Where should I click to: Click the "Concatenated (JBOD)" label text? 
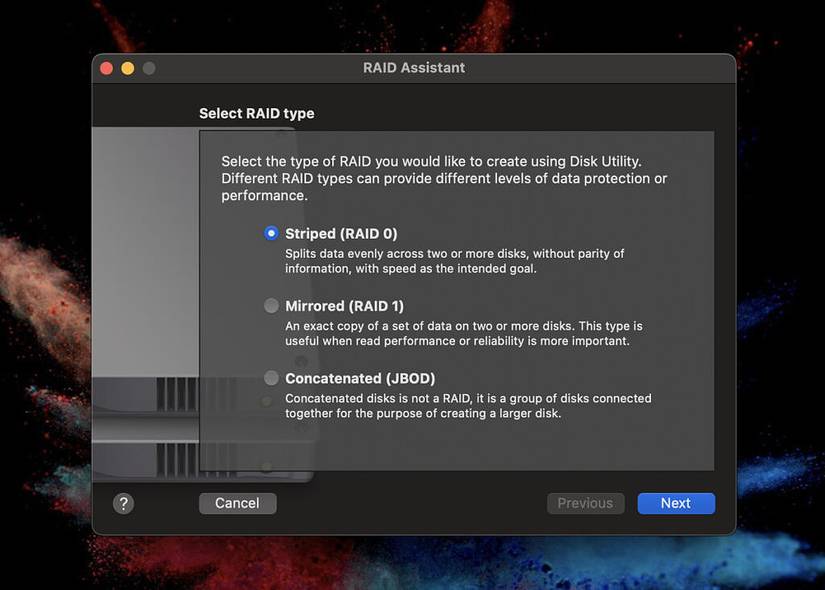(x=360, y=378)
